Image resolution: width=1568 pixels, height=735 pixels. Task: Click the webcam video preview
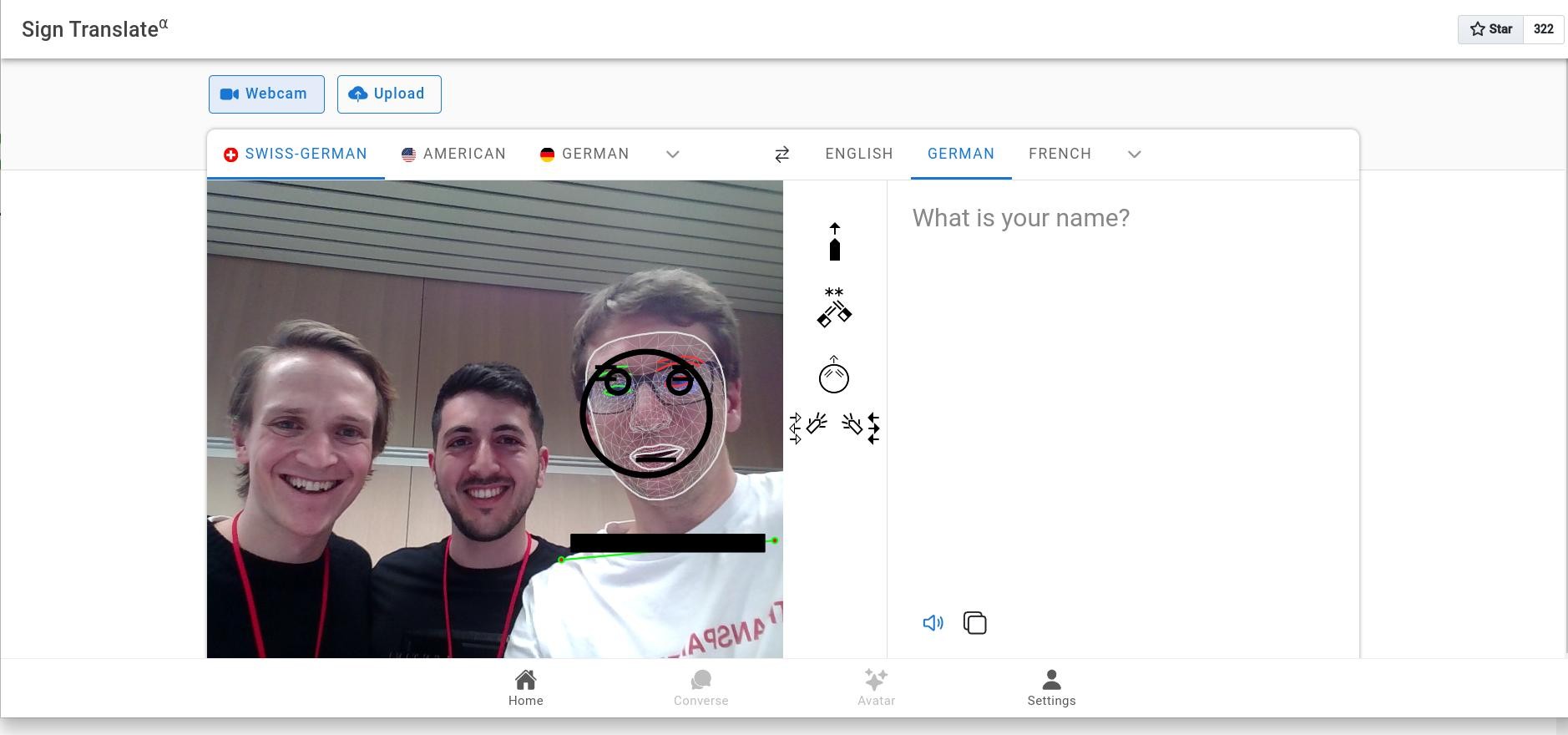tap(495, 419)
